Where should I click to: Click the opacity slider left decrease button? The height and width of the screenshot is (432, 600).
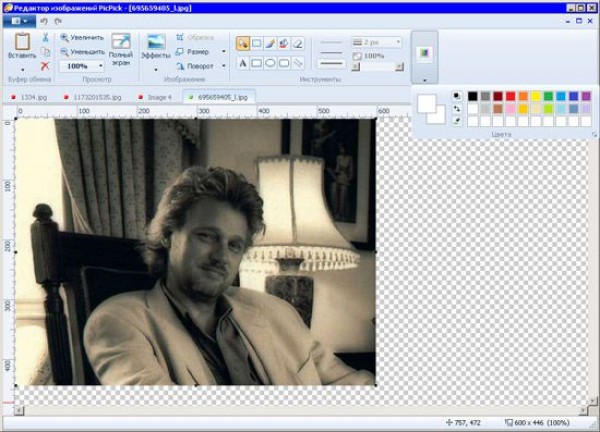click(356, 67)
